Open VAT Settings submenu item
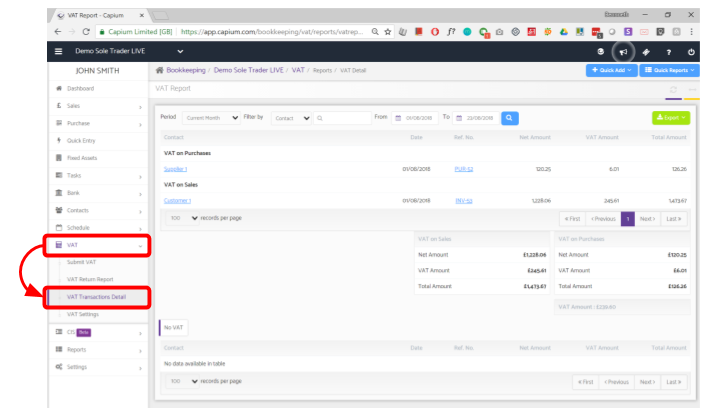706x416 pixels. (x=83, y=314)
